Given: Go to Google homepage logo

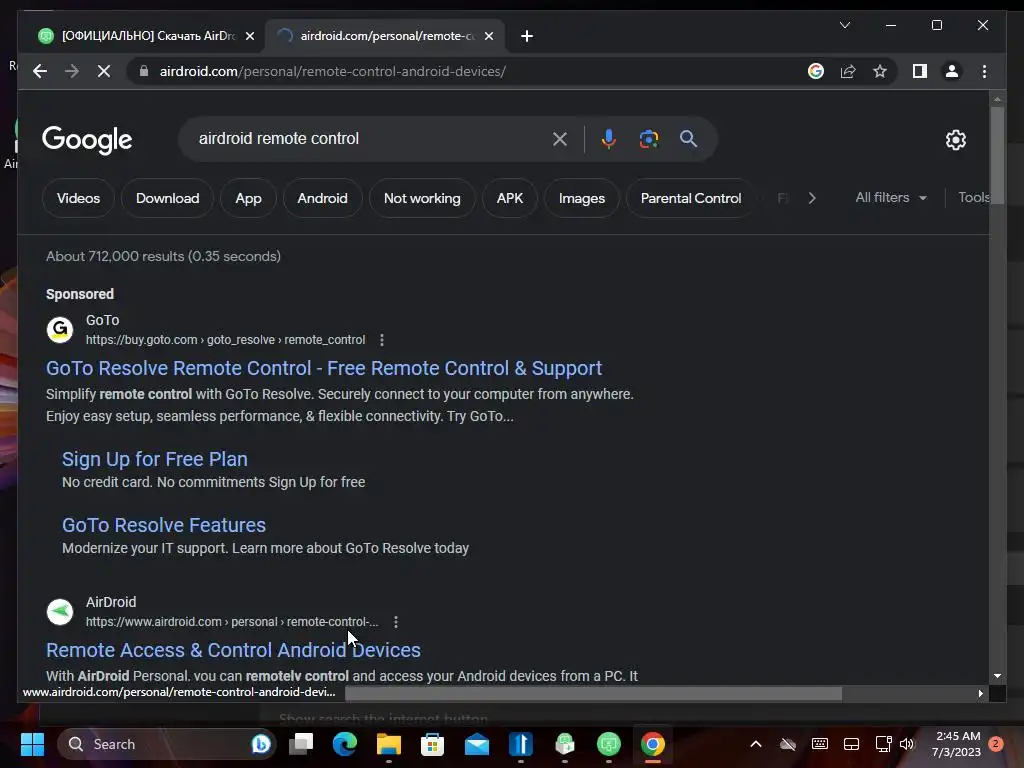Looking at the screenshot, I should (87, 140).
